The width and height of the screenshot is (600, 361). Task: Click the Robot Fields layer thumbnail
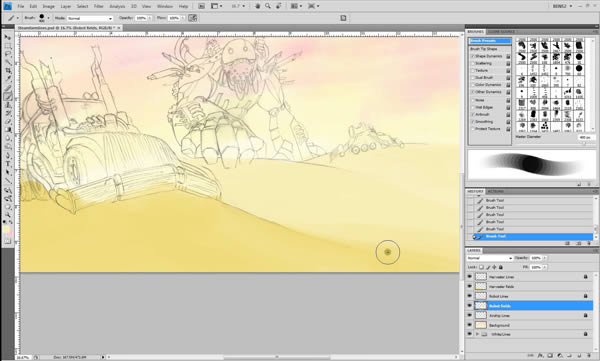(x=481, y=305)
